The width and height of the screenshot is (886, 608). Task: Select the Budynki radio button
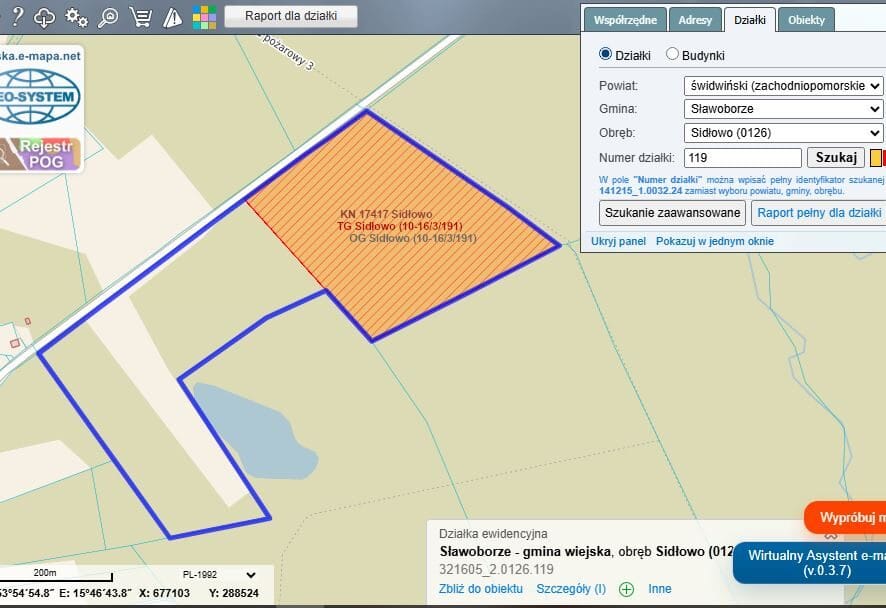(672, 55)
